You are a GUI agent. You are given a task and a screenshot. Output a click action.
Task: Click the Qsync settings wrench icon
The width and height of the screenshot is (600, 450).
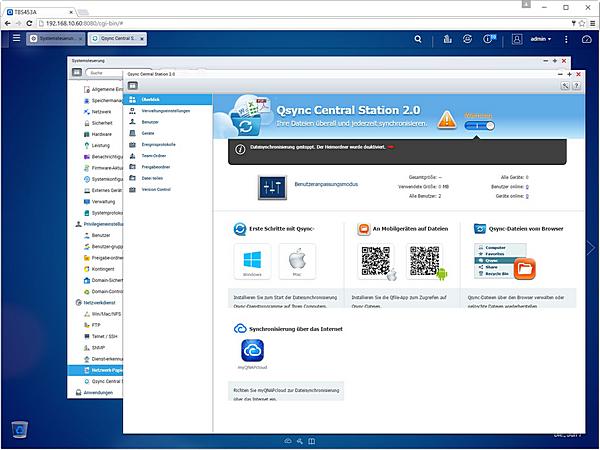pyautogui.click(x=565, y=86)
